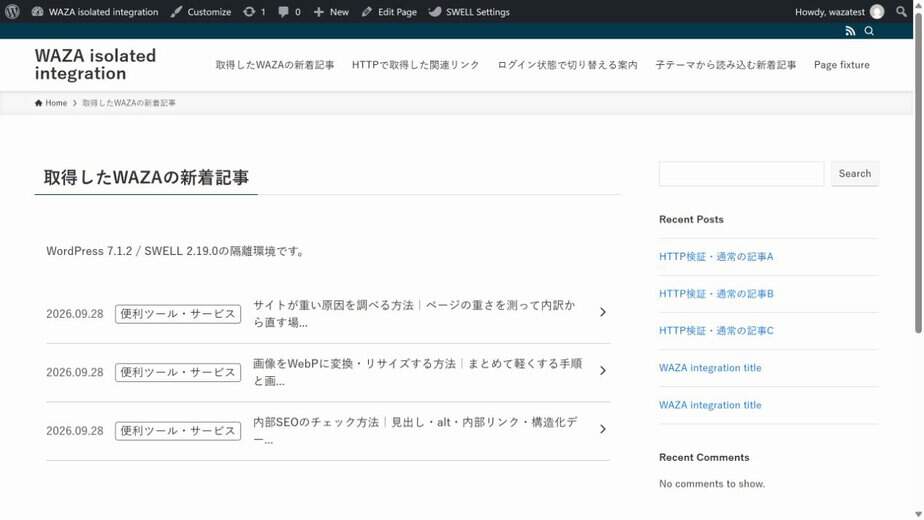Click the home icon in the breadcrumb
This screenshot has height=520, width=924.
[38, 103]
